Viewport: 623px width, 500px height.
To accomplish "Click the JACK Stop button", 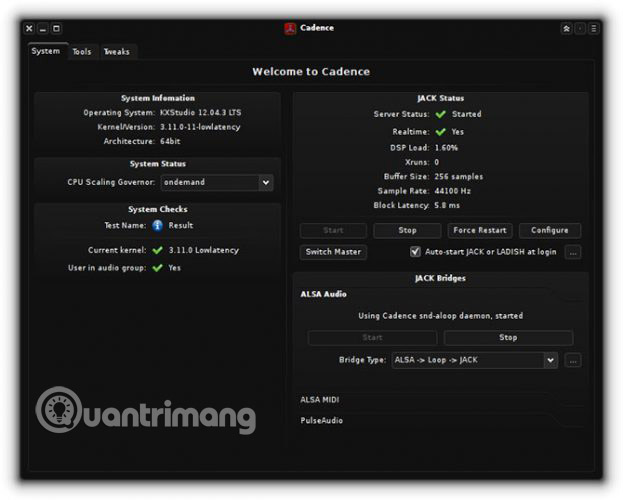I will 407,231.
